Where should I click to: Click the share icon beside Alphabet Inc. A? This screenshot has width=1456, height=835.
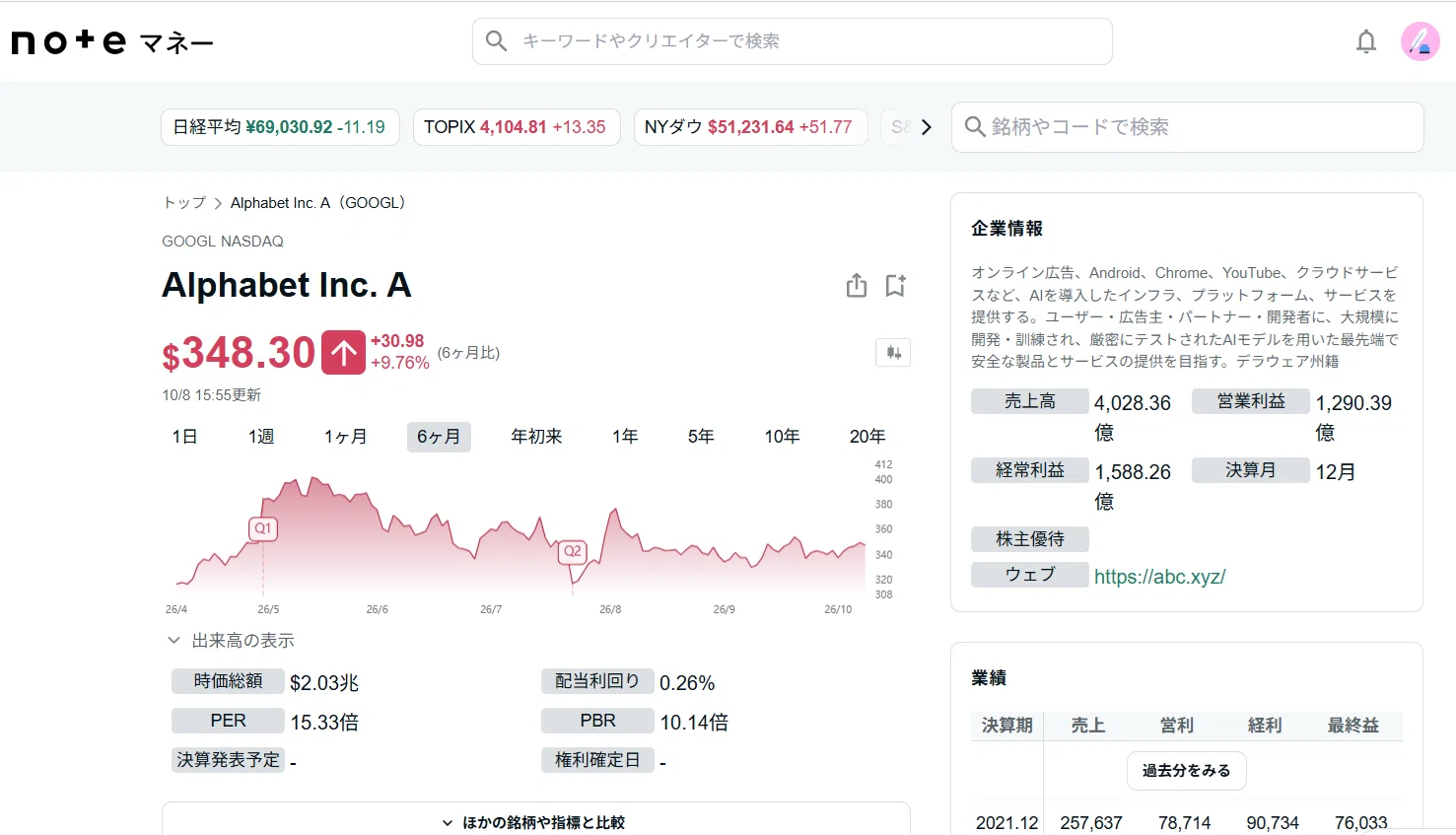[x=857, y=285]
